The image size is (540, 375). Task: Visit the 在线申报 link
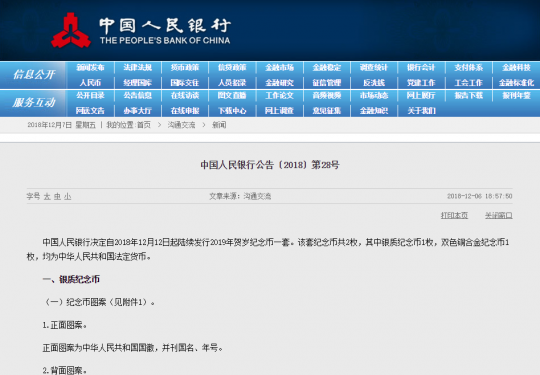pyautogui.click(x=185, y=111)
